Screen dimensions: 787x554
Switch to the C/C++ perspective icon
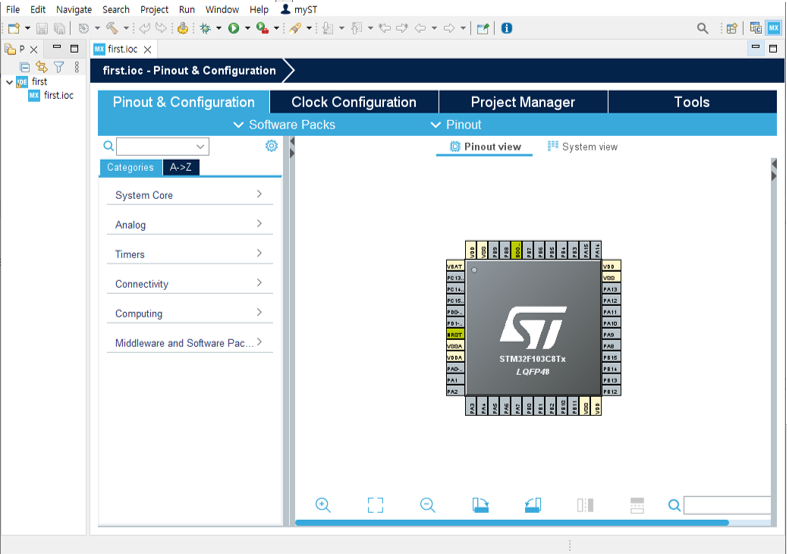coord(755,28)
